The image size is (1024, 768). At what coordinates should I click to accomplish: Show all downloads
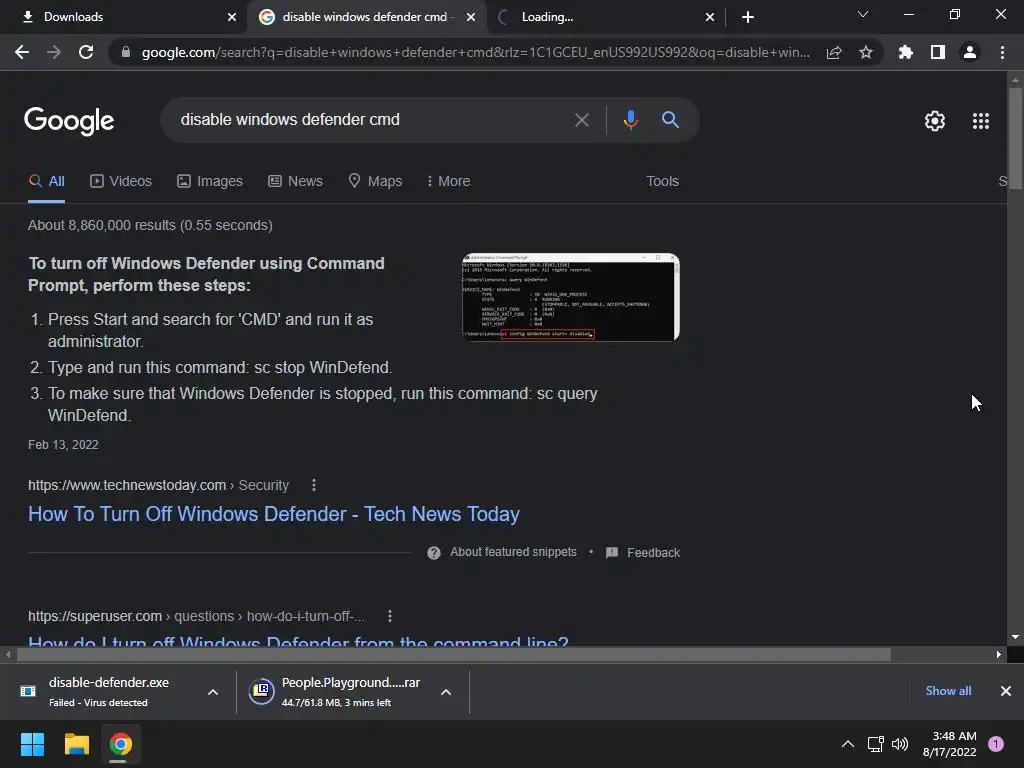948,691
